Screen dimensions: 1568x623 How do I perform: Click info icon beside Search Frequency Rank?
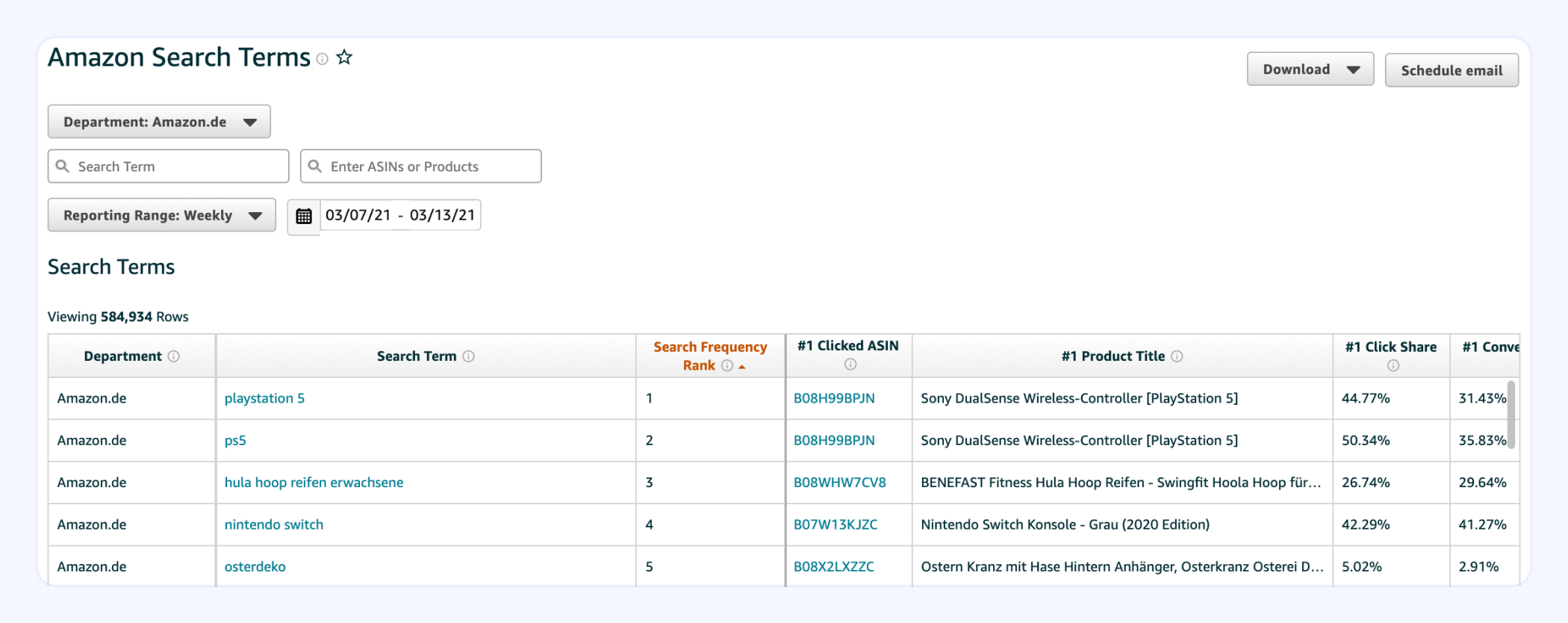[x=727, y=365]
